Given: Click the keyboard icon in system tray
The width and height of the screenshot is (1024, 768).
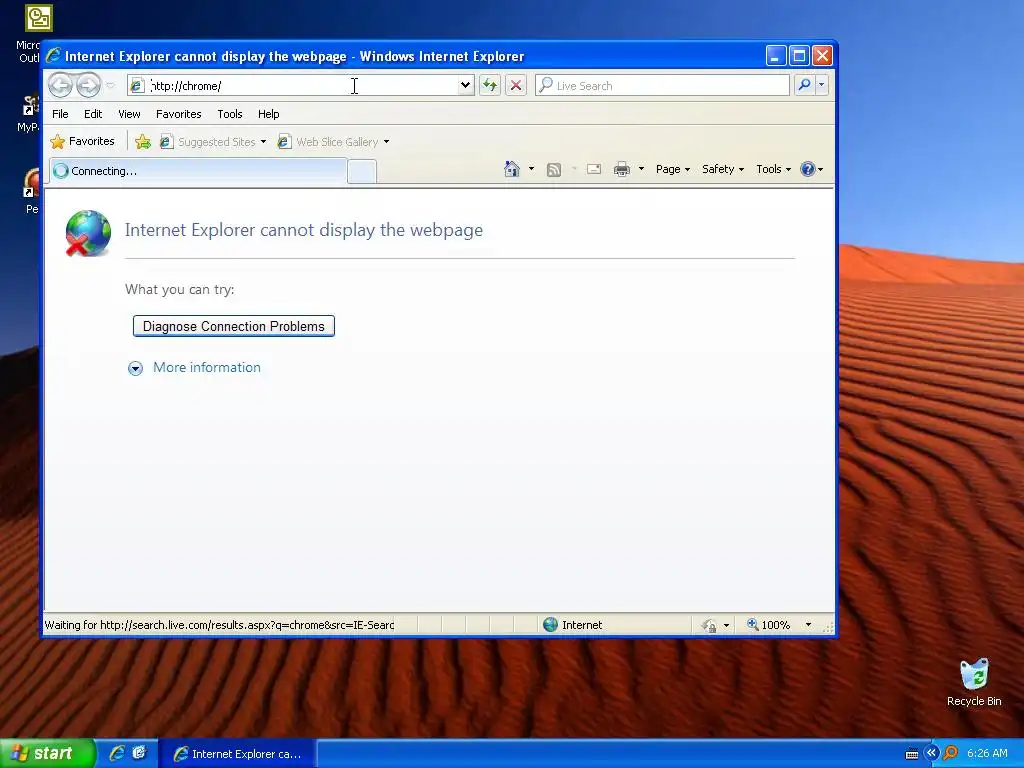Looking at the screenshot, I should point(912,754).
